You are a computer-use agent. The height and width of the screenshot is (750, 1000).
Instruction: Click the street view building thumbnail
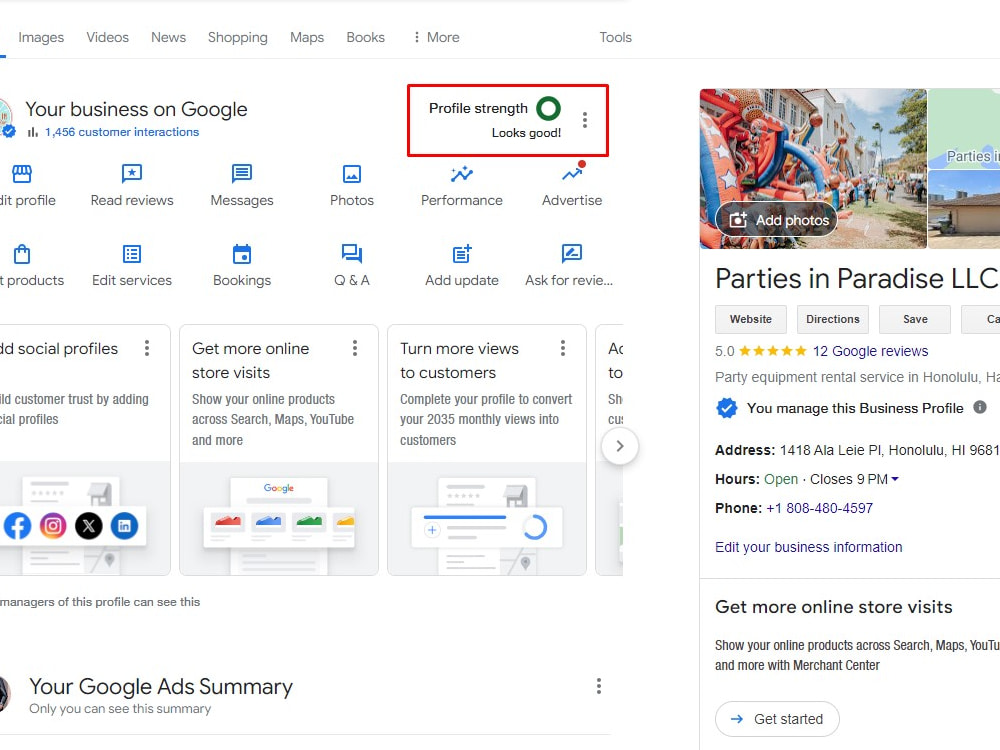[x=964, y=209]
